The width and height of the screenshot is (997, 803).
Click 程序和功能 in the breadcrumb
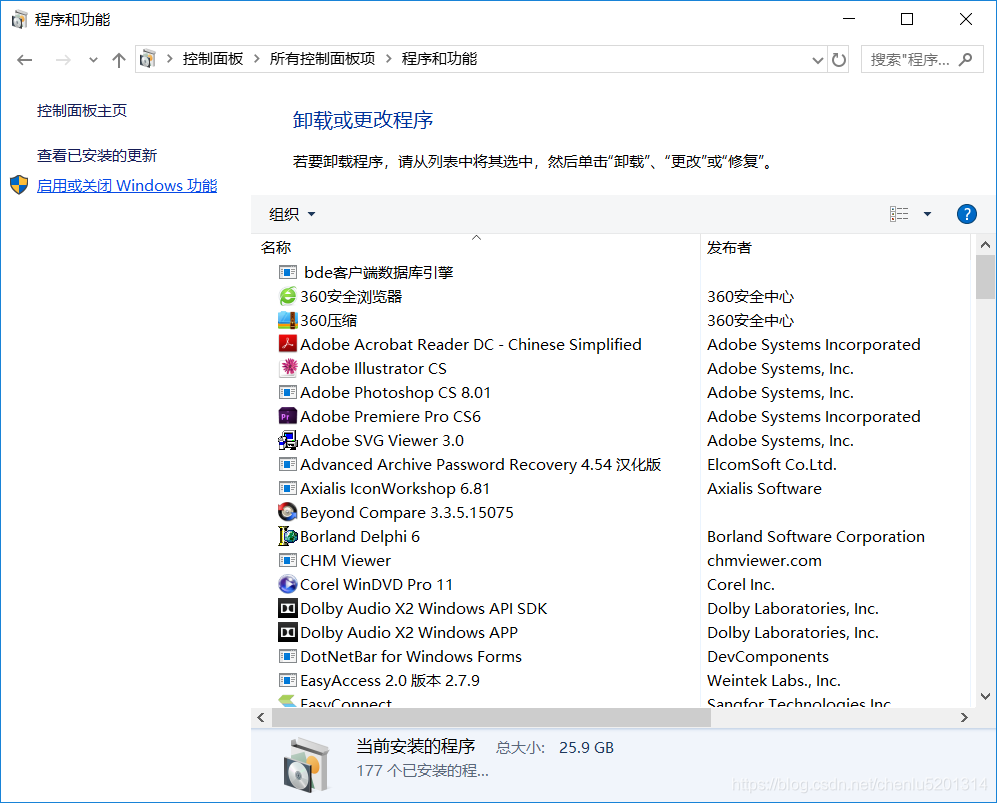tap(439, 58)
